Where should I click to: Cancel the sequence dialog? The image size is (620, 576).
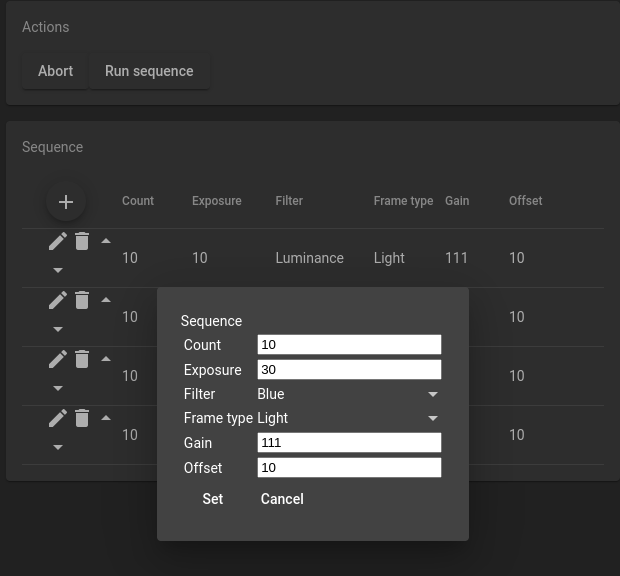[282, 499]
